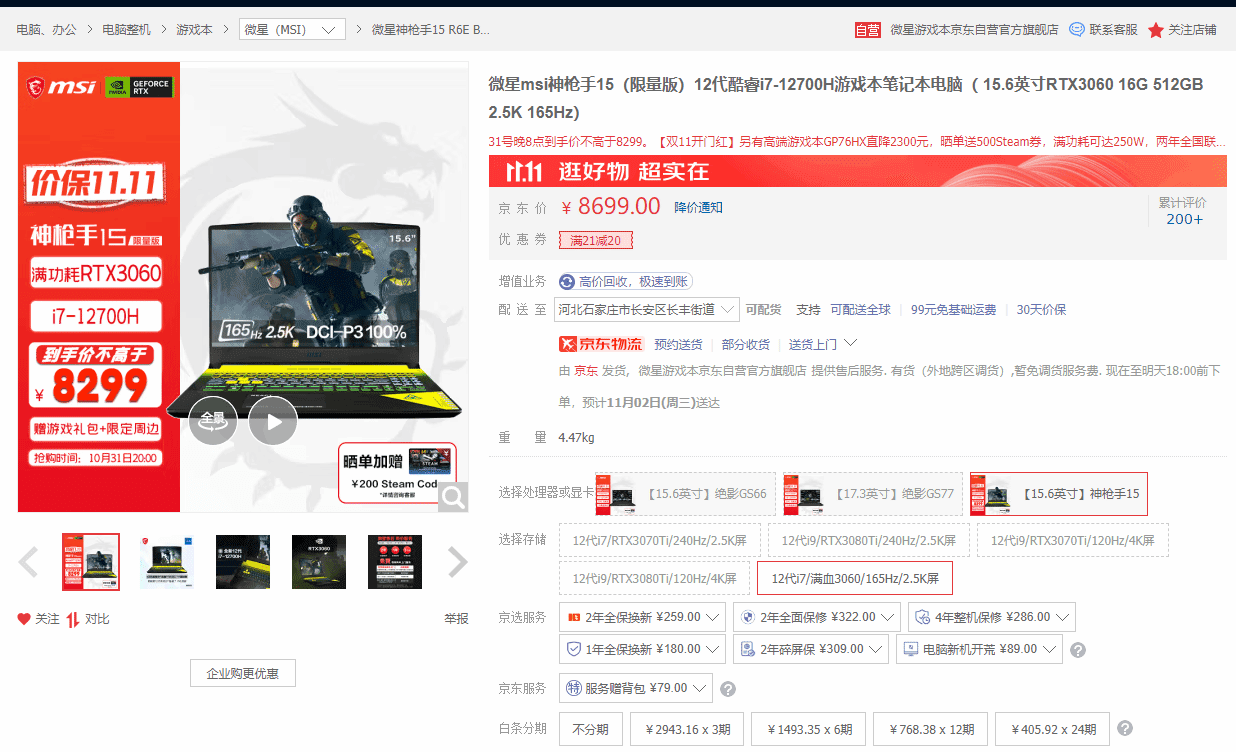
Task: Click the heart 关注 icon
Action: pyautogui.click(x=24, y=619)
